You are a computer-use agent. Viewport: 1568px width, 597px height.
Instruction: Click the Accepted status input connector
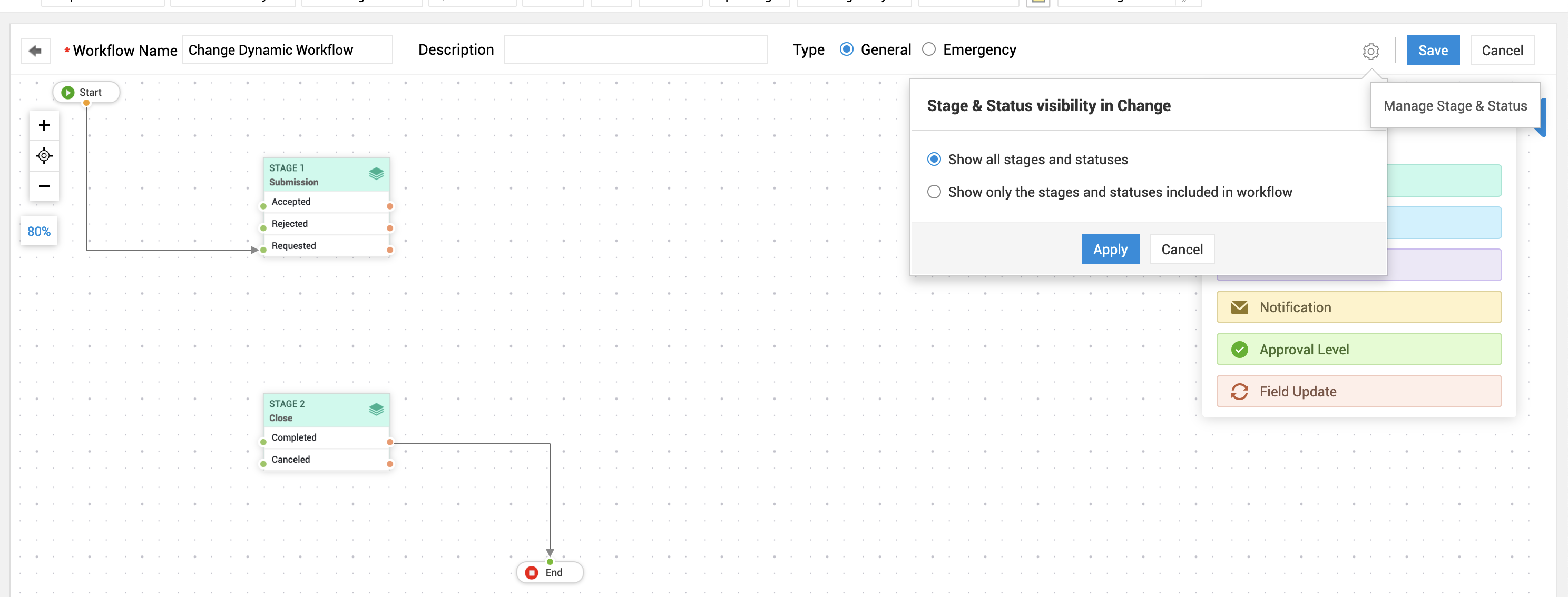click(x=263, y=206)
